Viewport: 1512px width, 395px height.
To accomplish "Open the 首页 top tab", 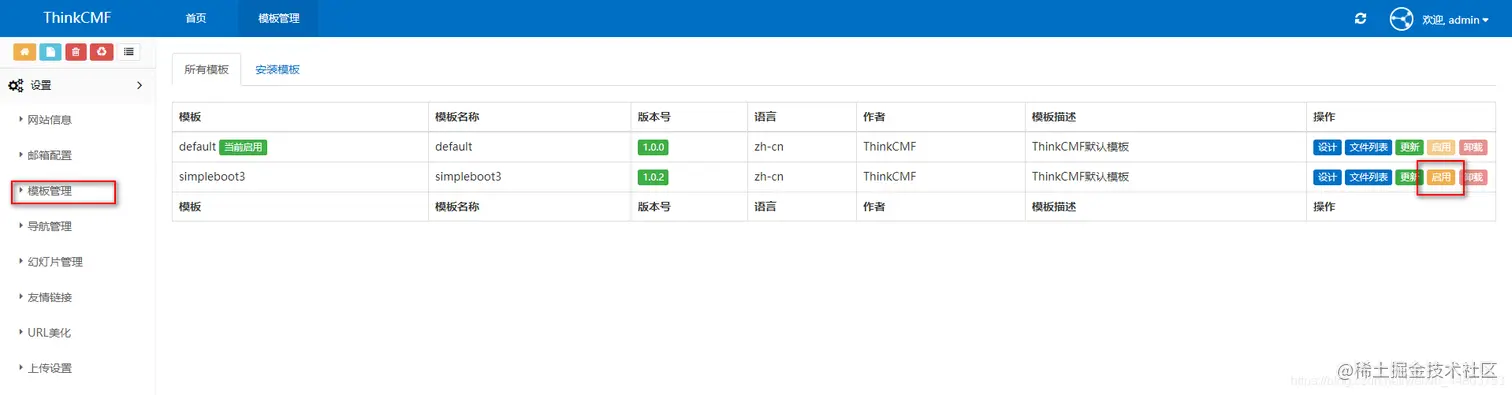I will pyautogui.click(x=196, y=18).
